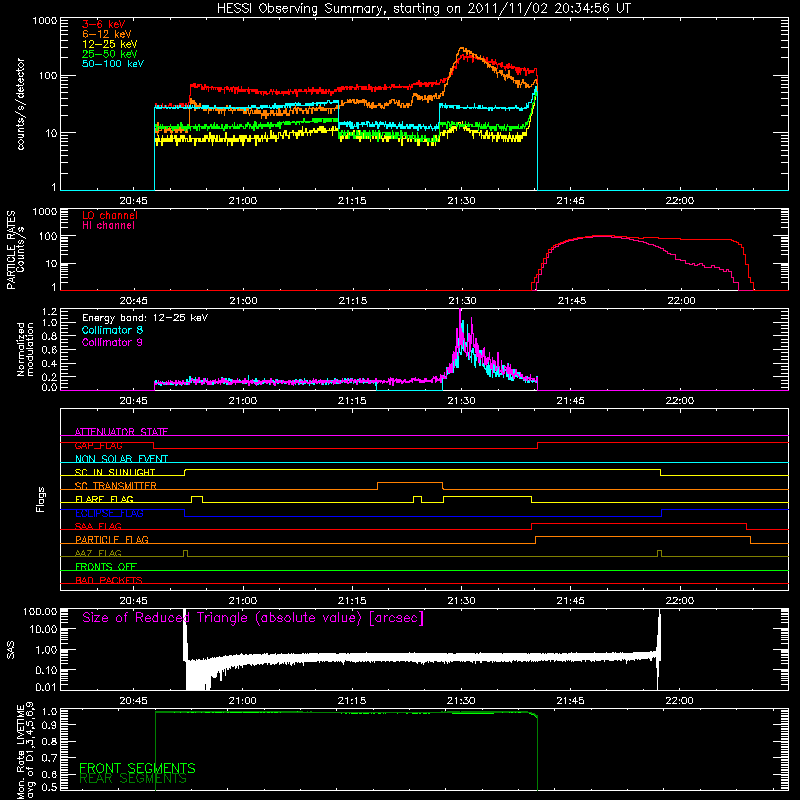Viewport: 800px width, 800px height.
Task: Click the '1000' tick on counts/s/detector axis
Action: 45,21
